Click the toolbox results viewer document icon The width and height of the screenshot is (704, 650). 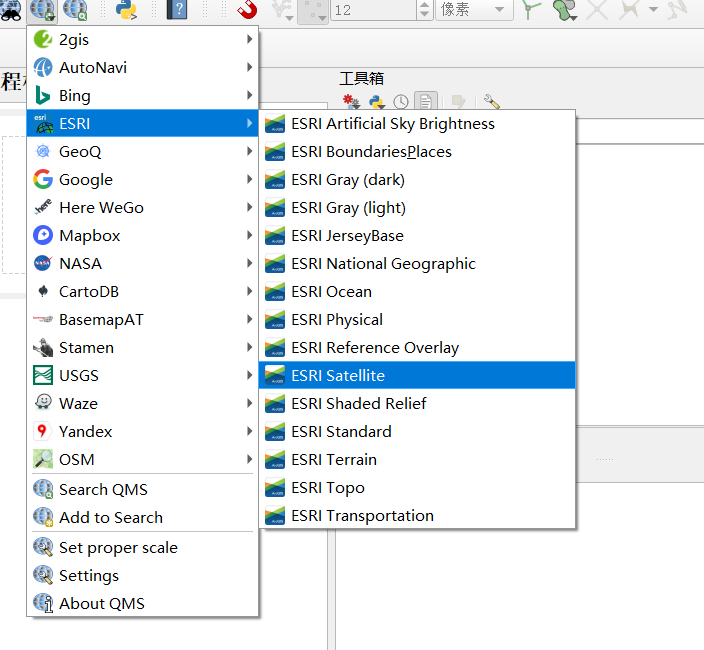pos(426,101)
